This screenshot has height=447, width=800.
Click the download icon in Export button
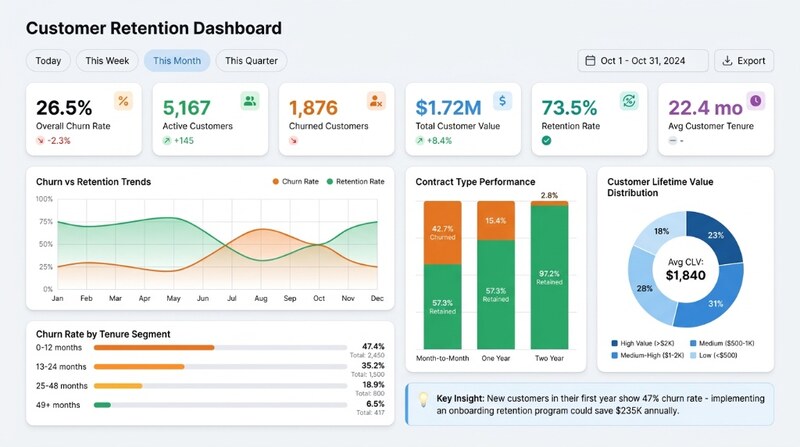click(x=727, y=61)
